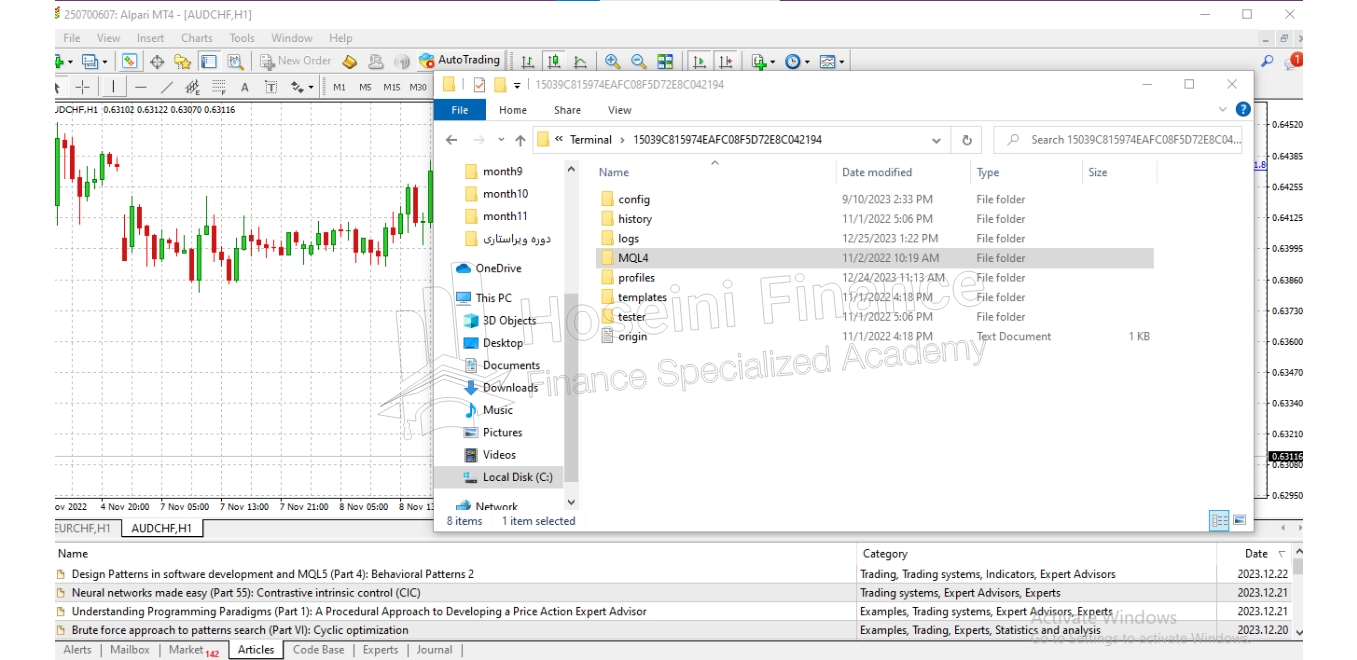This screenshot has width=1357, height=660.
Task: Open the Strategy Tester magnifier icon
Action: 235,61
